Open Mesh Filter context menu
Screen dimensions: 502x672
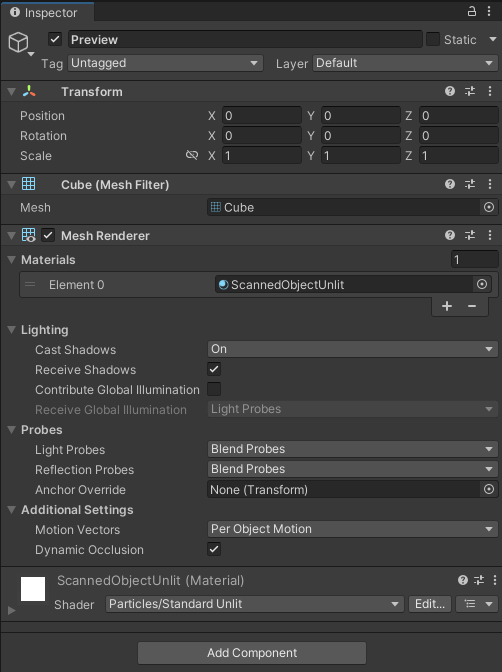[x=490, y=184]
